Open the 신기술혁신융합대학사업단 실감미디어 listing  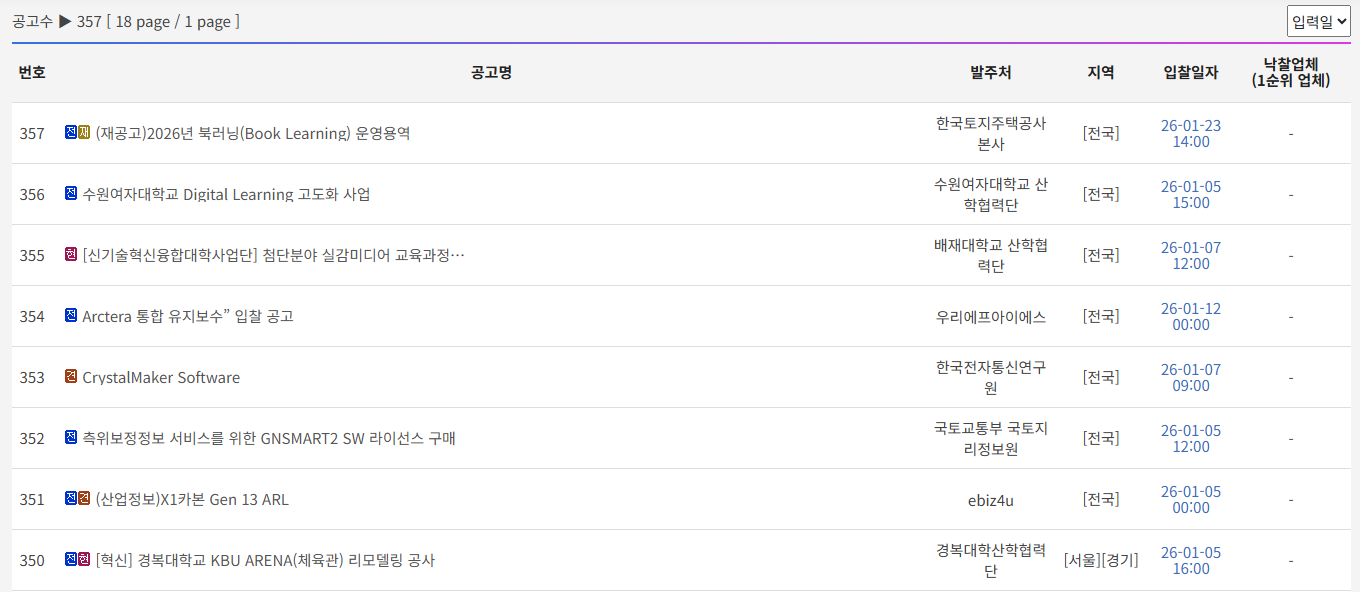[x=274, y=255]
